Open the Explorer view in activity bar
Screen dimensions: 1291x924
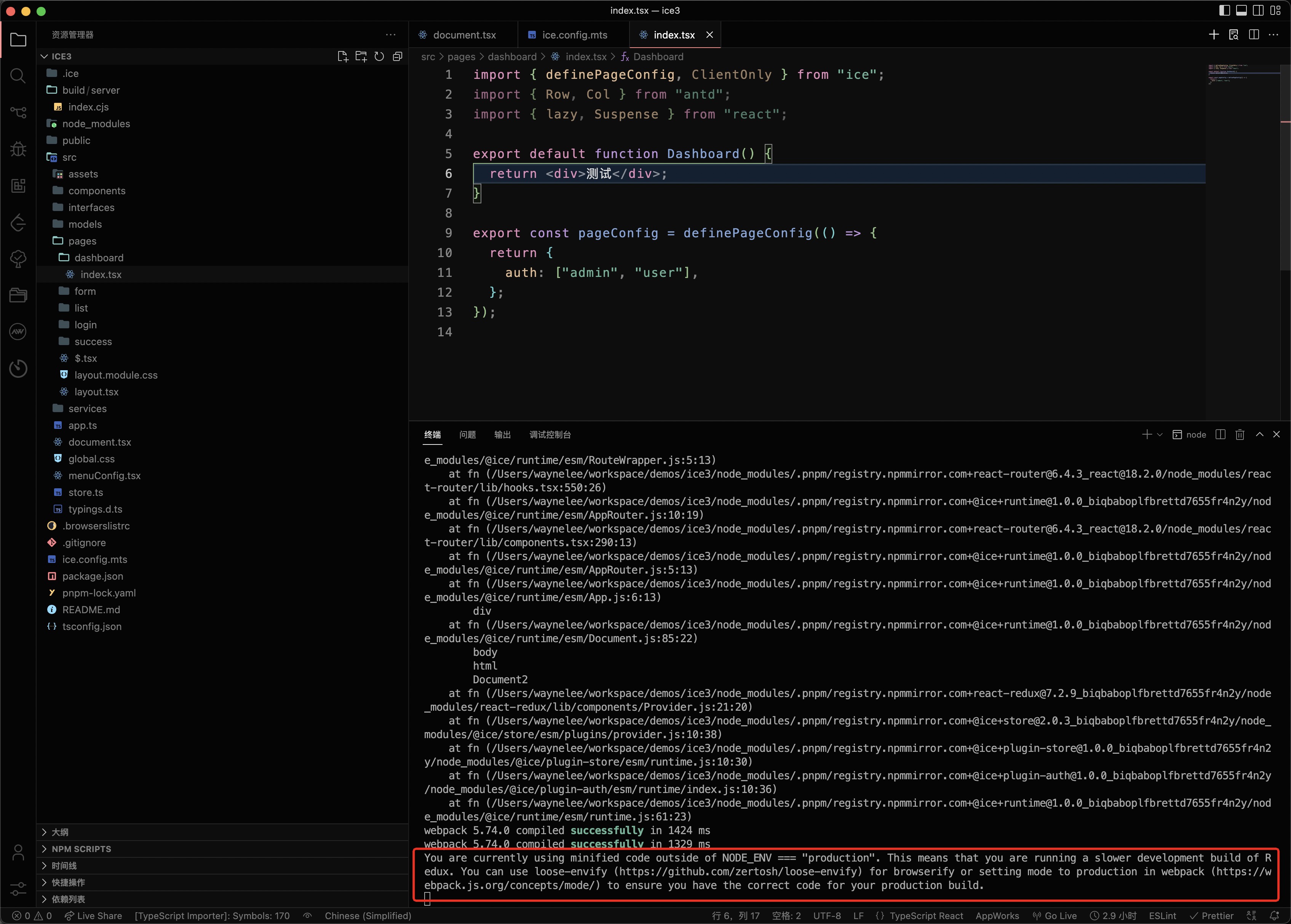click(18, 40)
